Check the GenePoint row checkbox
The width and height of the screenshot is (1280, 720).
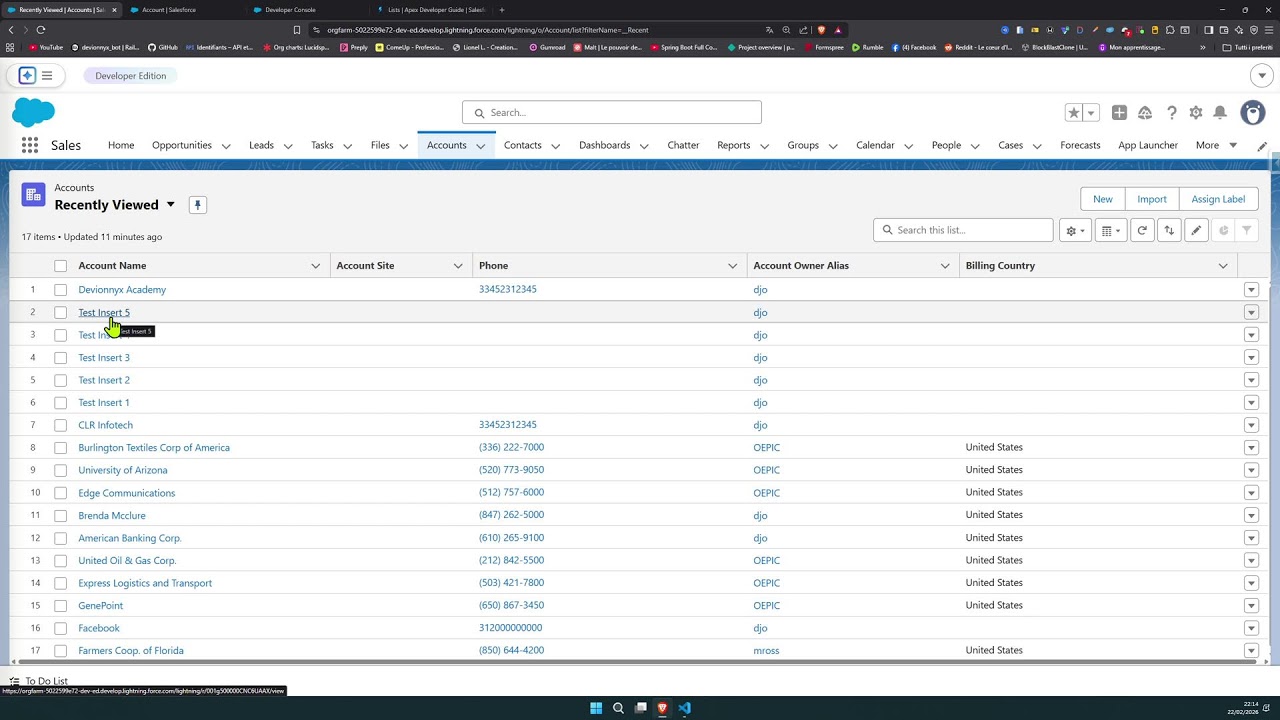click(60, 606)
